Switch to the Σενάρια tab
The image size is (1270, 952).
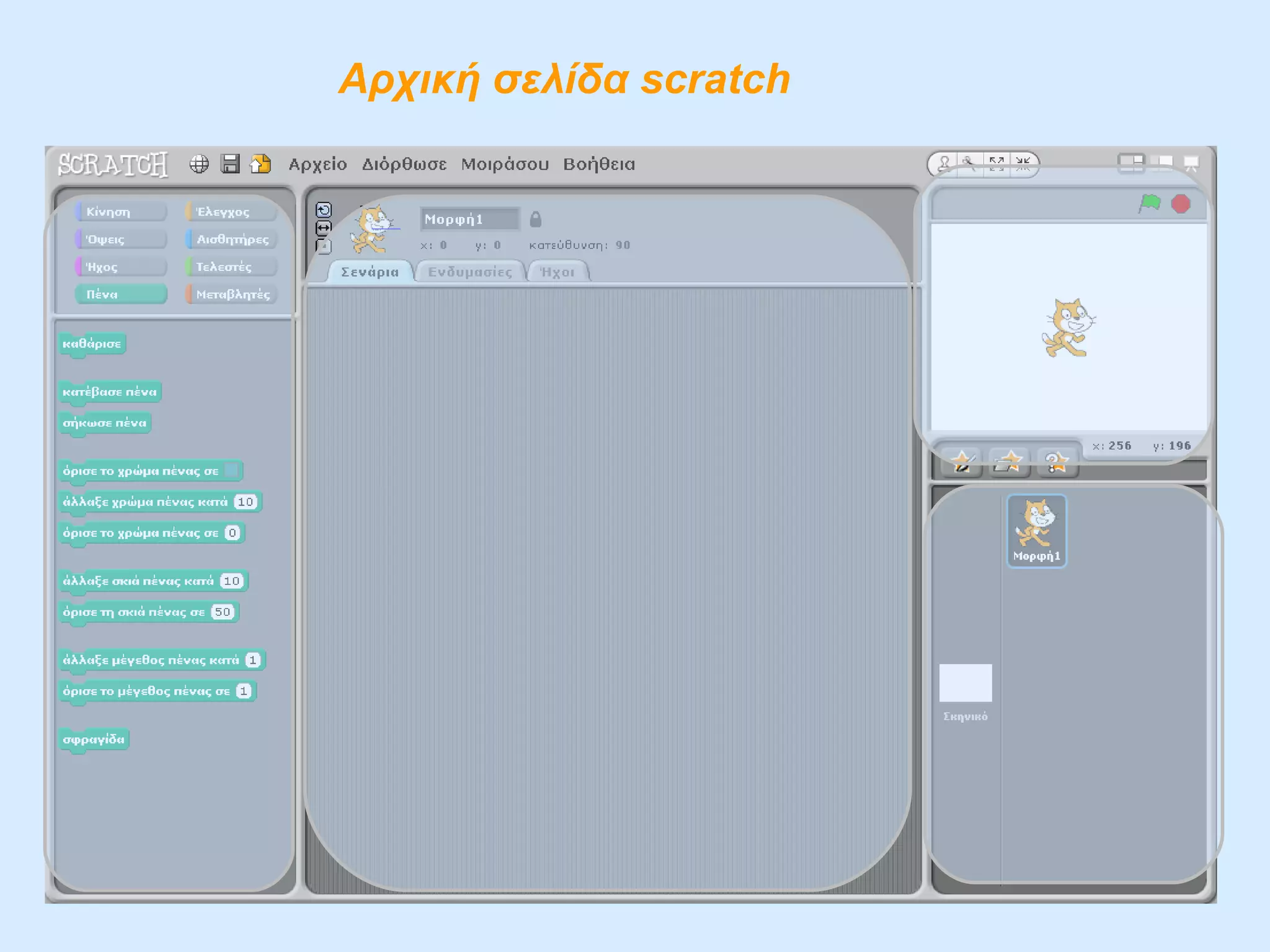[370, 271]
